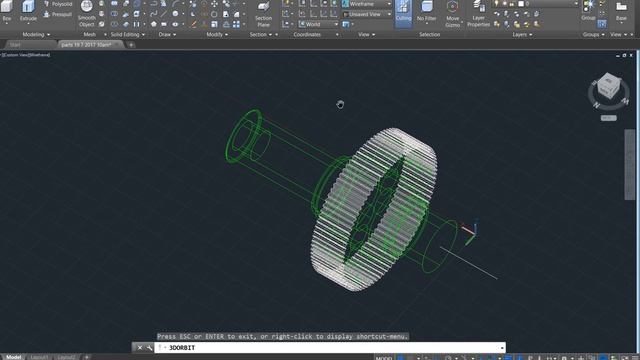The width and height of the screenshot is (640, 360).
Task: Open command line customize wrench
Action: click(x=149, y=348)
